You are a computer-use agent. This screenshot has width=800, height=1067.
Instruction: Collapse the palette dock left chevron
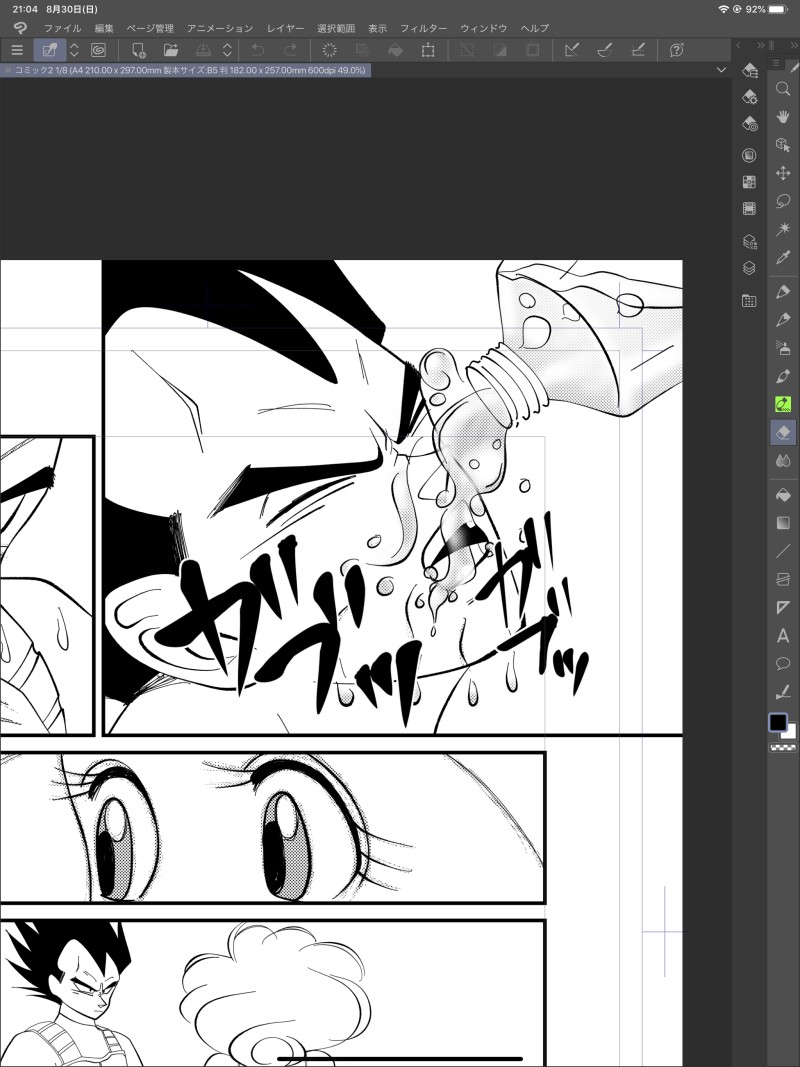pos(738,46)
